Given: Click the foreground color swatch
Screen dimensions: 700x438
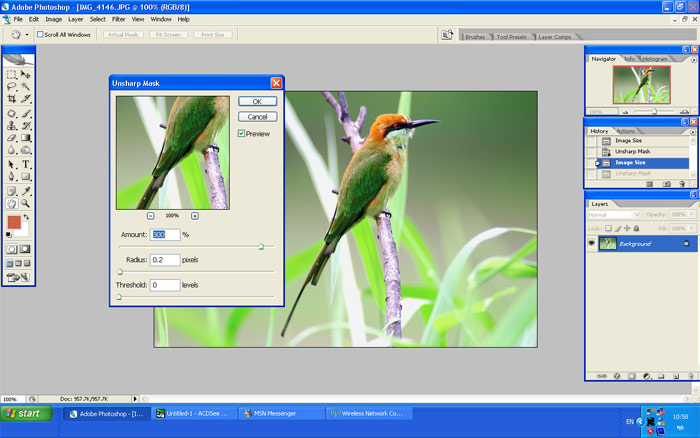Looking at the screenshot, I should [14, 222].
